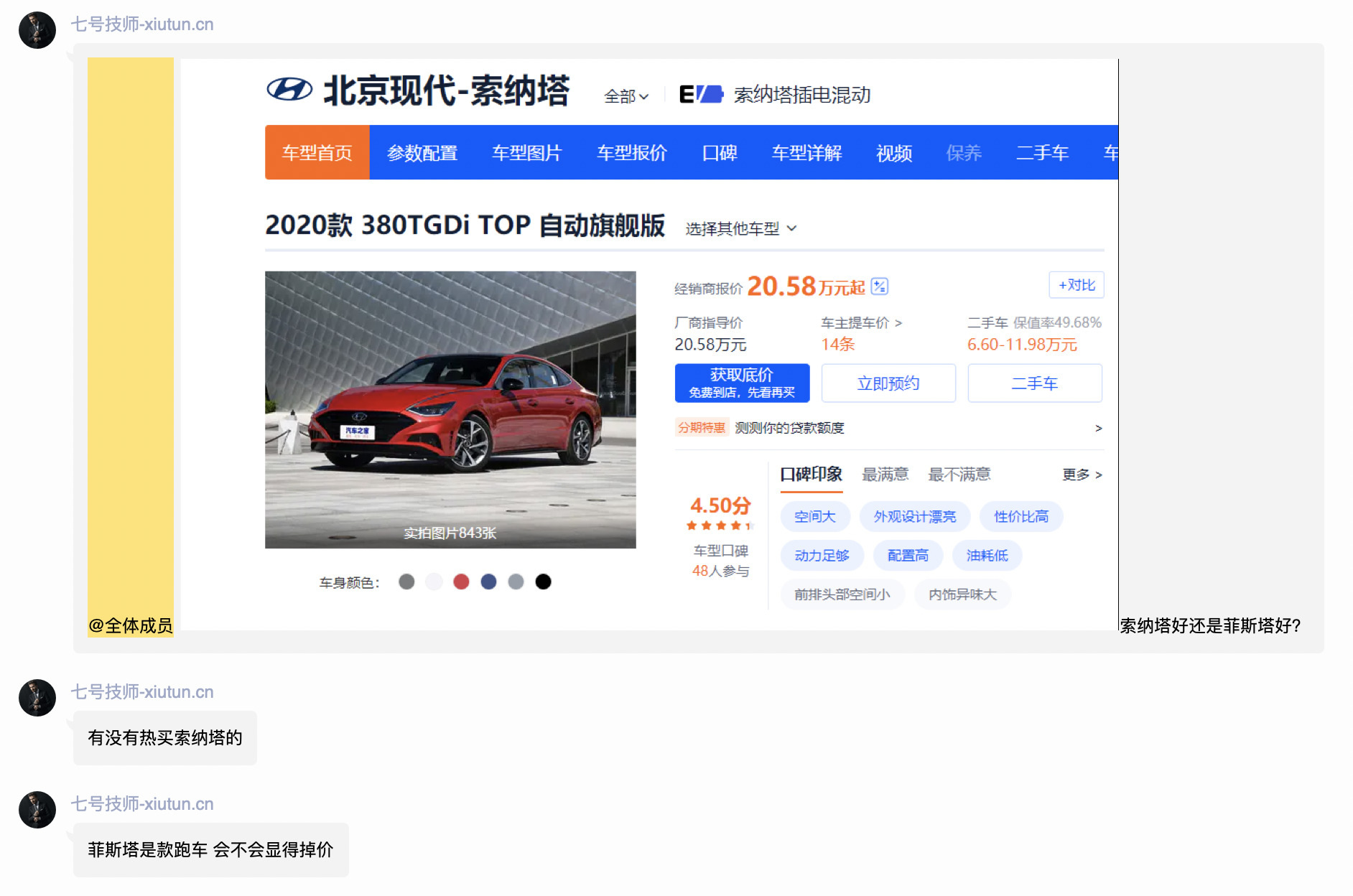Choose the blue body color swatch
This screenshot has width=1353, height=896.
[488, 582]
